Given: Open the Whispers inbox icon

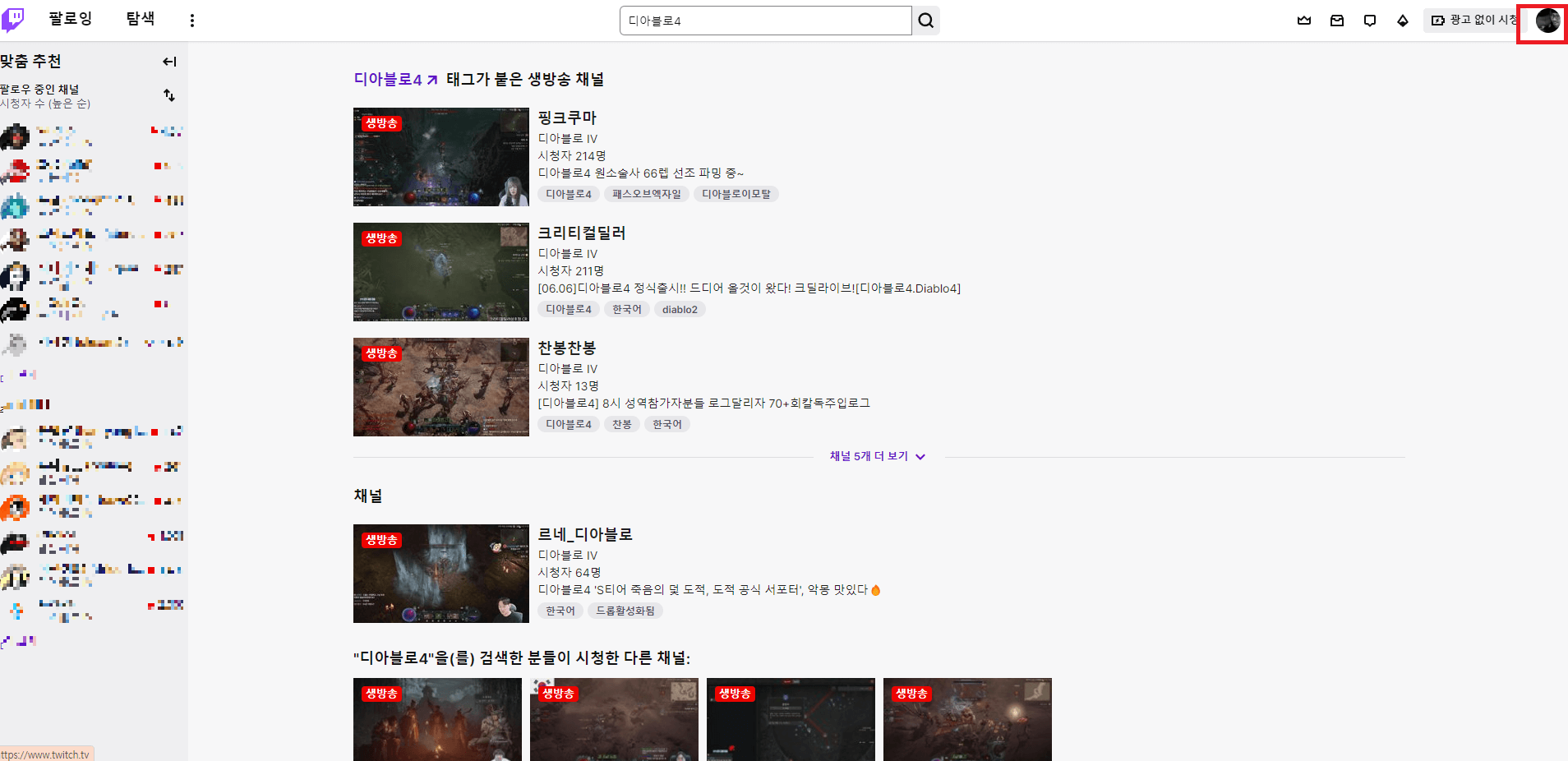Looking at the screenshot, I should coord(1337,21).
